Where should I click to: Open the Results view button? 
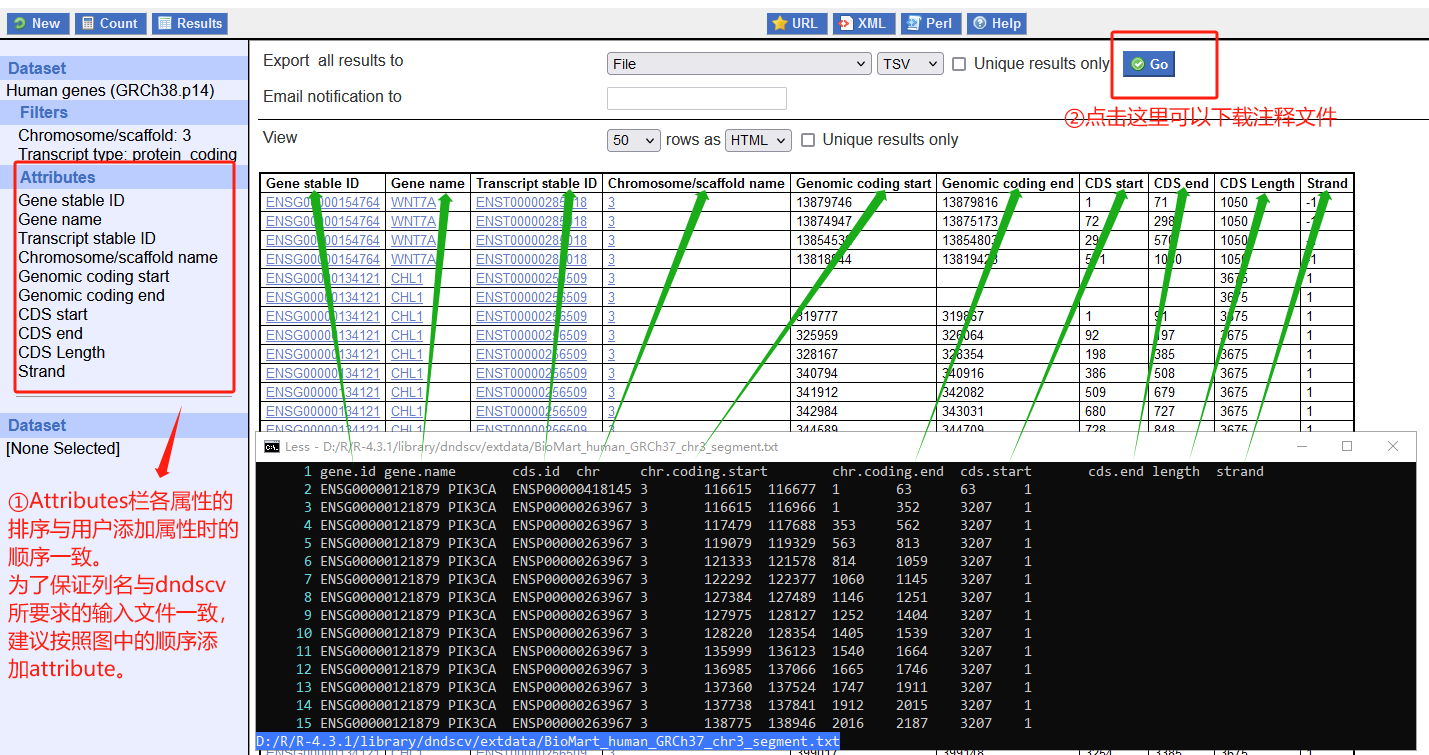(190, 23)
